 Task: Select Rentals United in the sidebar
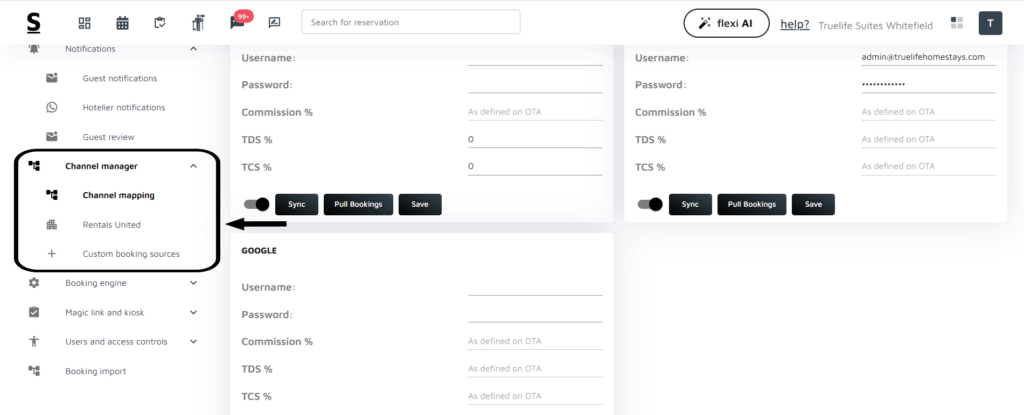[x=111, y=225]
